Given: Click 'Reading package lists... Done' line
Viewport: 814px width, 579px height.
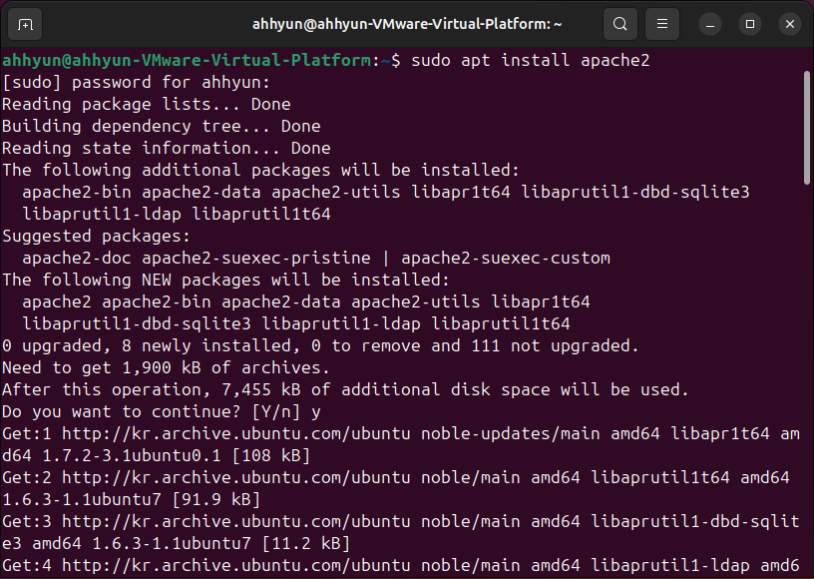Looking at the screenshot, I should [x=146, y=104].
